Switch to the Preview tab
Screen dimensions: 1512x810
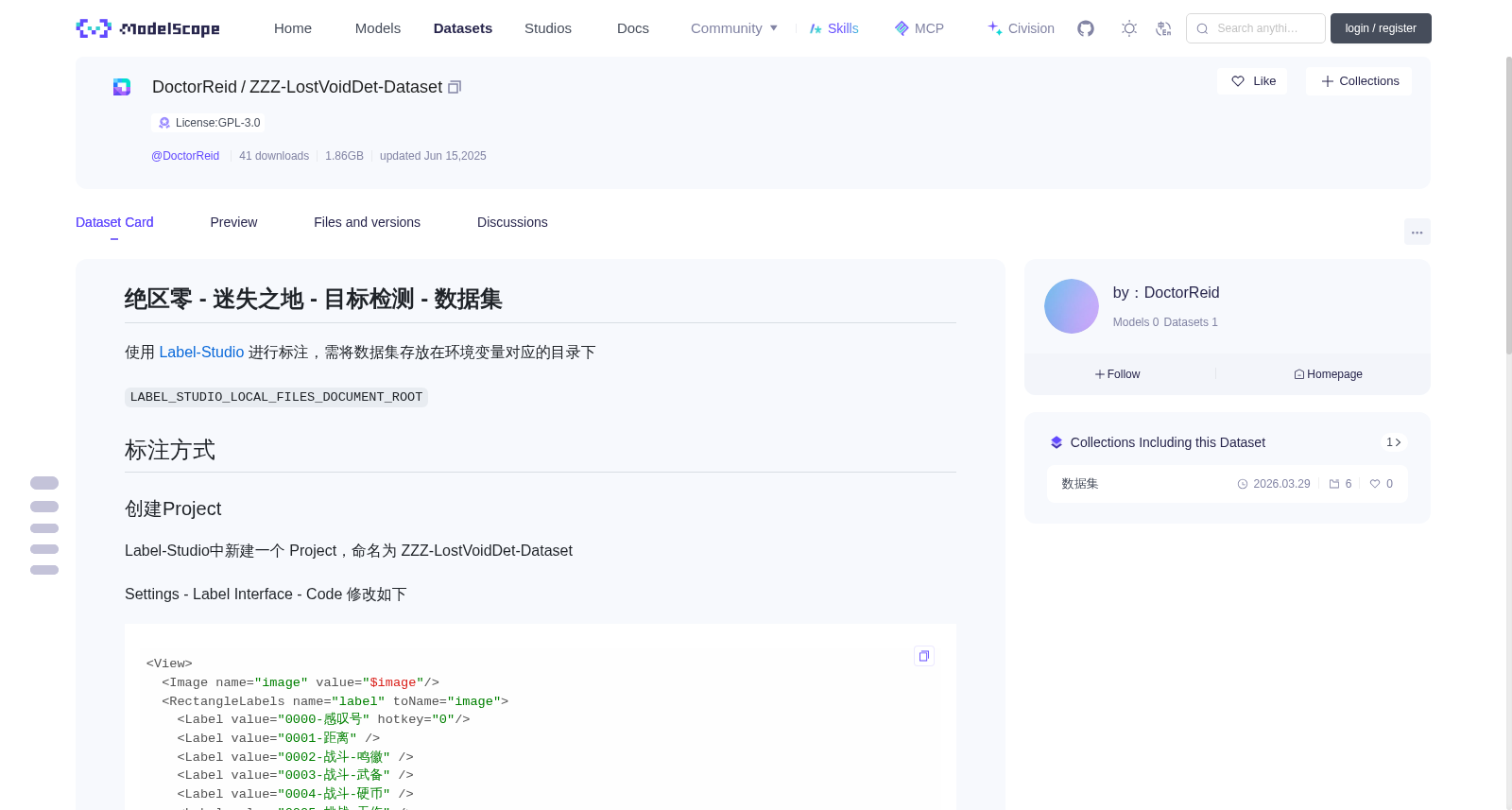233,222
